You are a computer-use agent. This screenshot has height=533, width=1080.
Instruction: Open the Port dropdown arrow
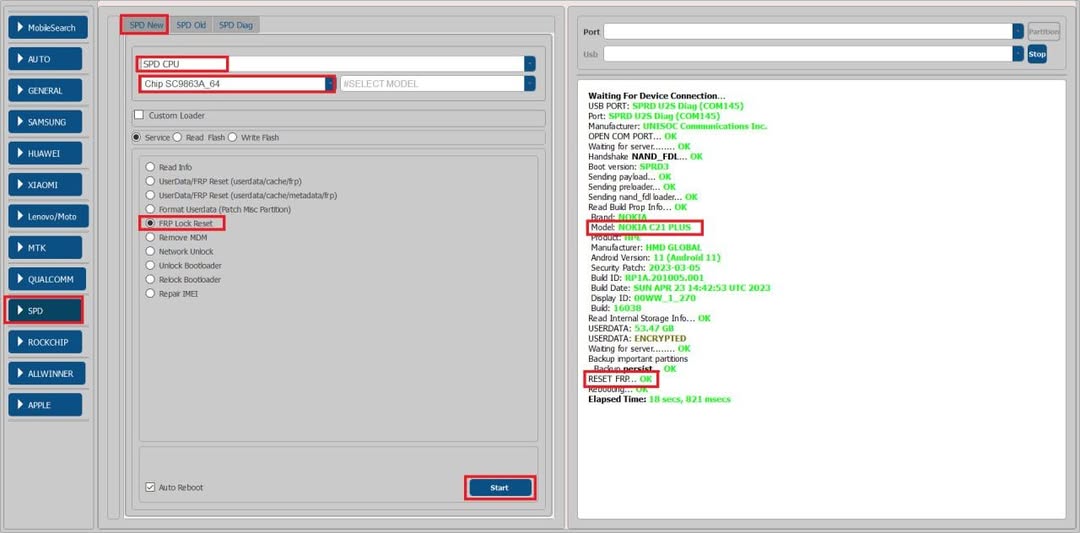(1018, 32)
